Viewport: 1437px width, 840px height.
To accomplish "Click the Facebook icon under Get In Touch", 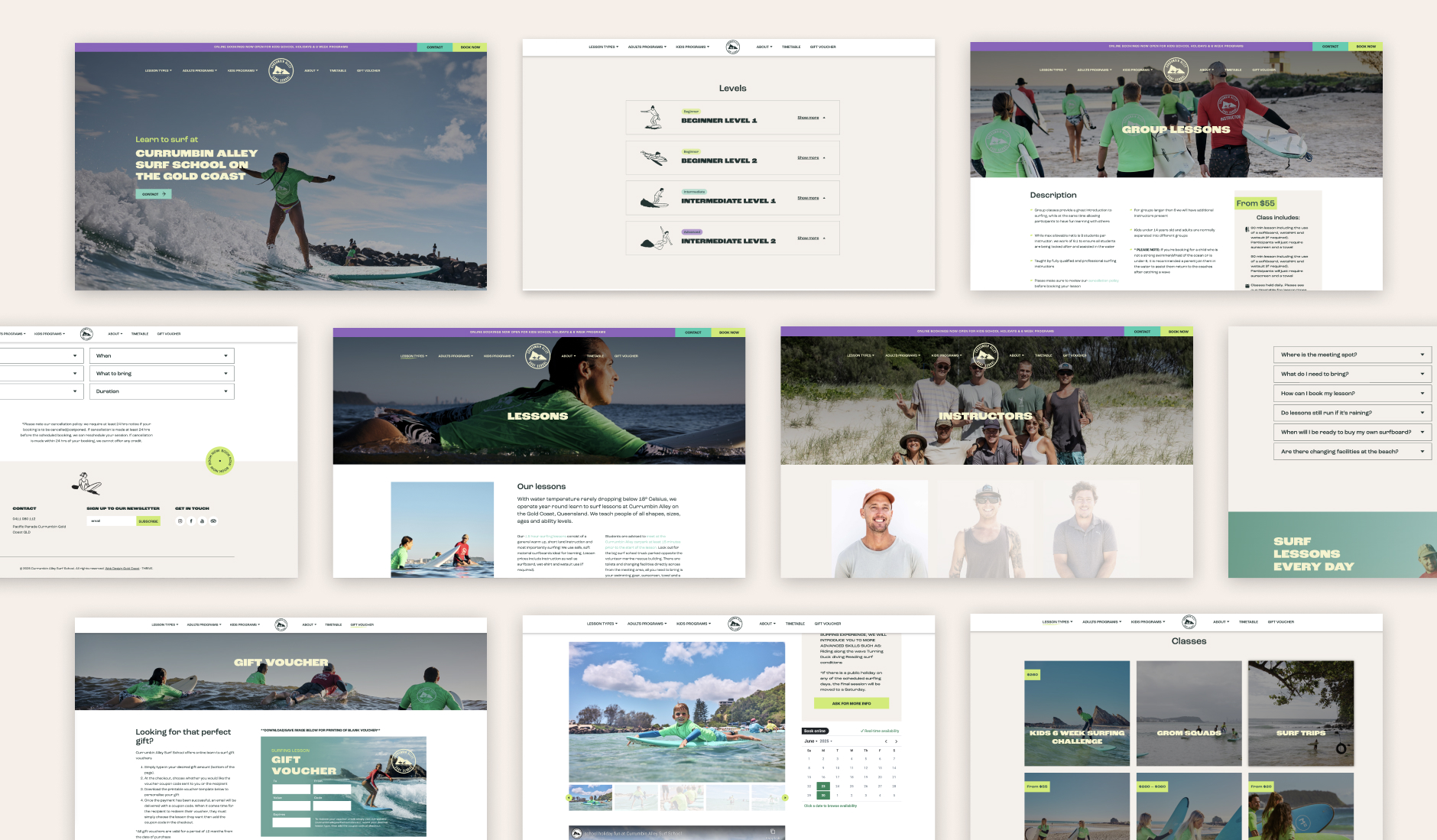I will (191, 521).
